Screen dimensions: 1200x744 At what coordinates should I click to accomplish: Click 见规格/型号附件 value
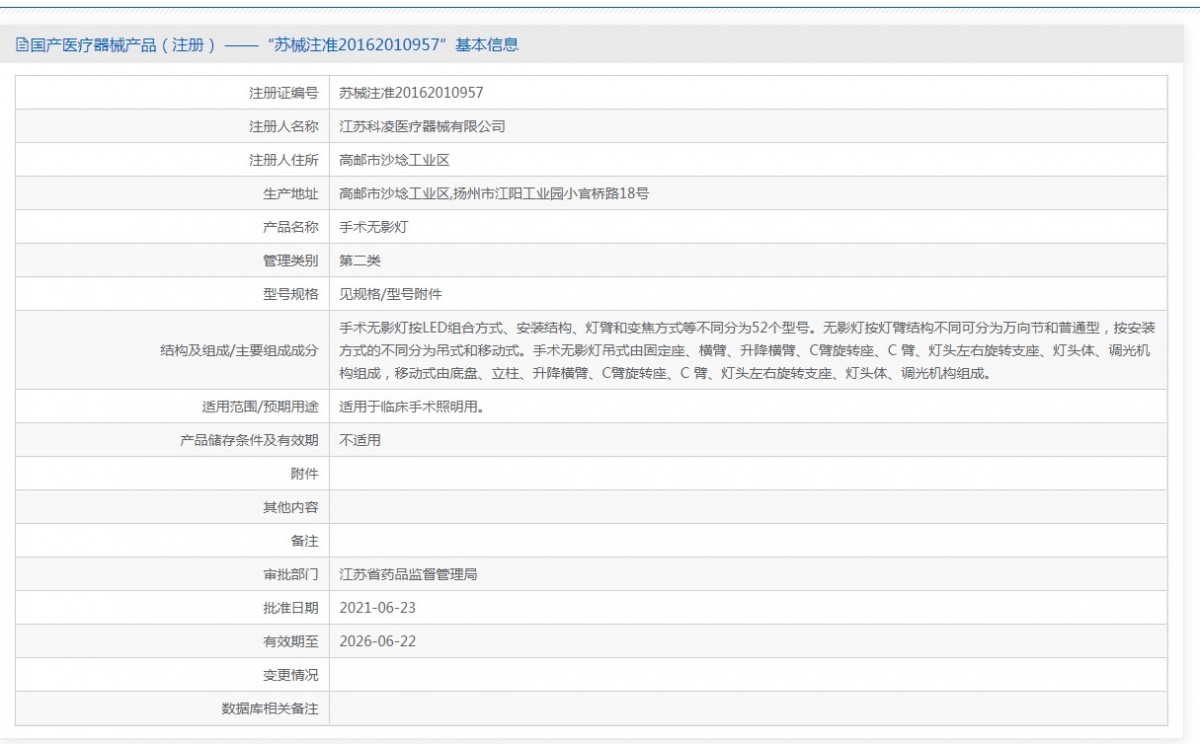pyautogui.click(x=390, y=294)
